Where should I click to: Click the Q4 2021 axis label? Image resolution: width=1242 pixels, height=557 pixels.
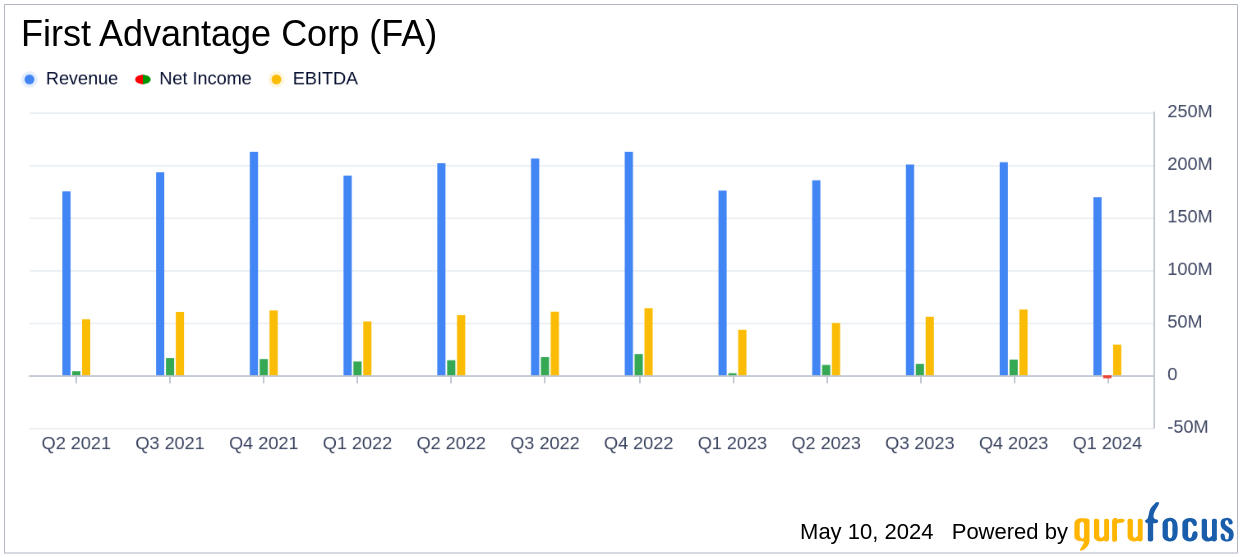[x=264, y=443]
